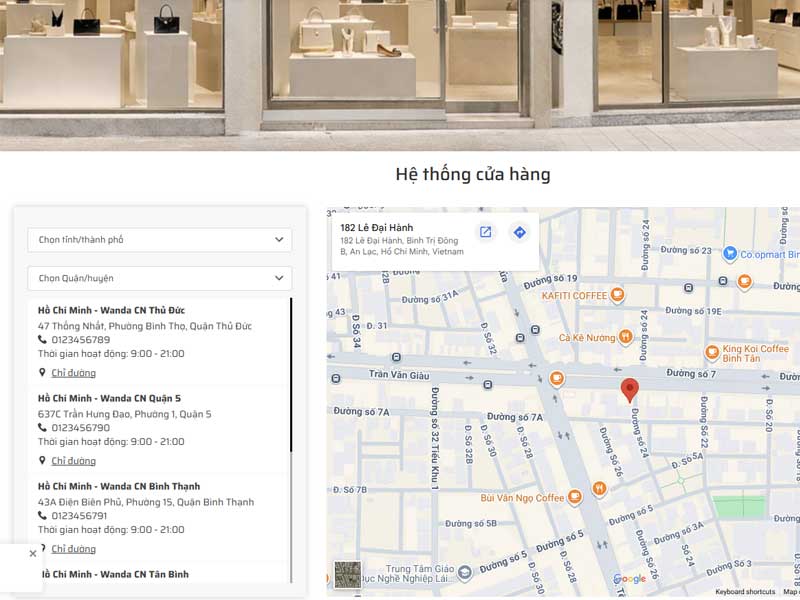Select Hồ Chí Minh - Wanda CN Quận 5 store
This screenshot has width=800, height=600.
tap(109, 398)
